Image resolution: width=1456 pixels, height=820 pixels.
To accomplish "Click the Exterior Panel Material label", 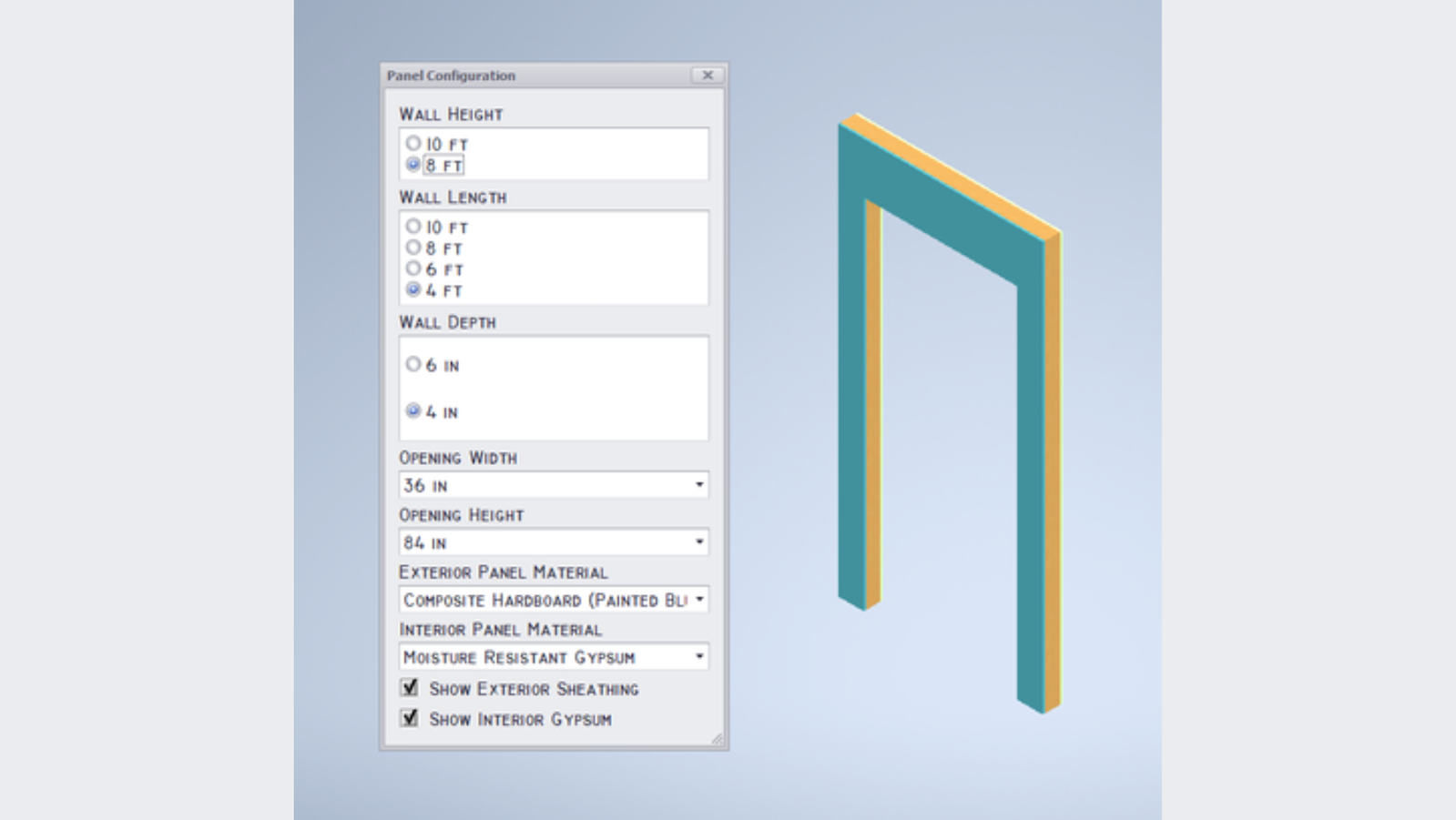I will click(x=504, y=572).
